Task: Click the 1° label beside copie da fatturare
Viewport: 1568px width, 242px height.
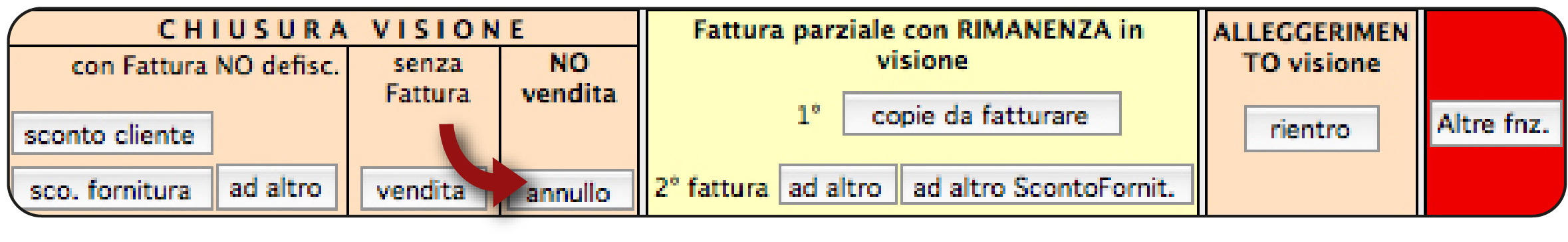Action: click(809, 115)
